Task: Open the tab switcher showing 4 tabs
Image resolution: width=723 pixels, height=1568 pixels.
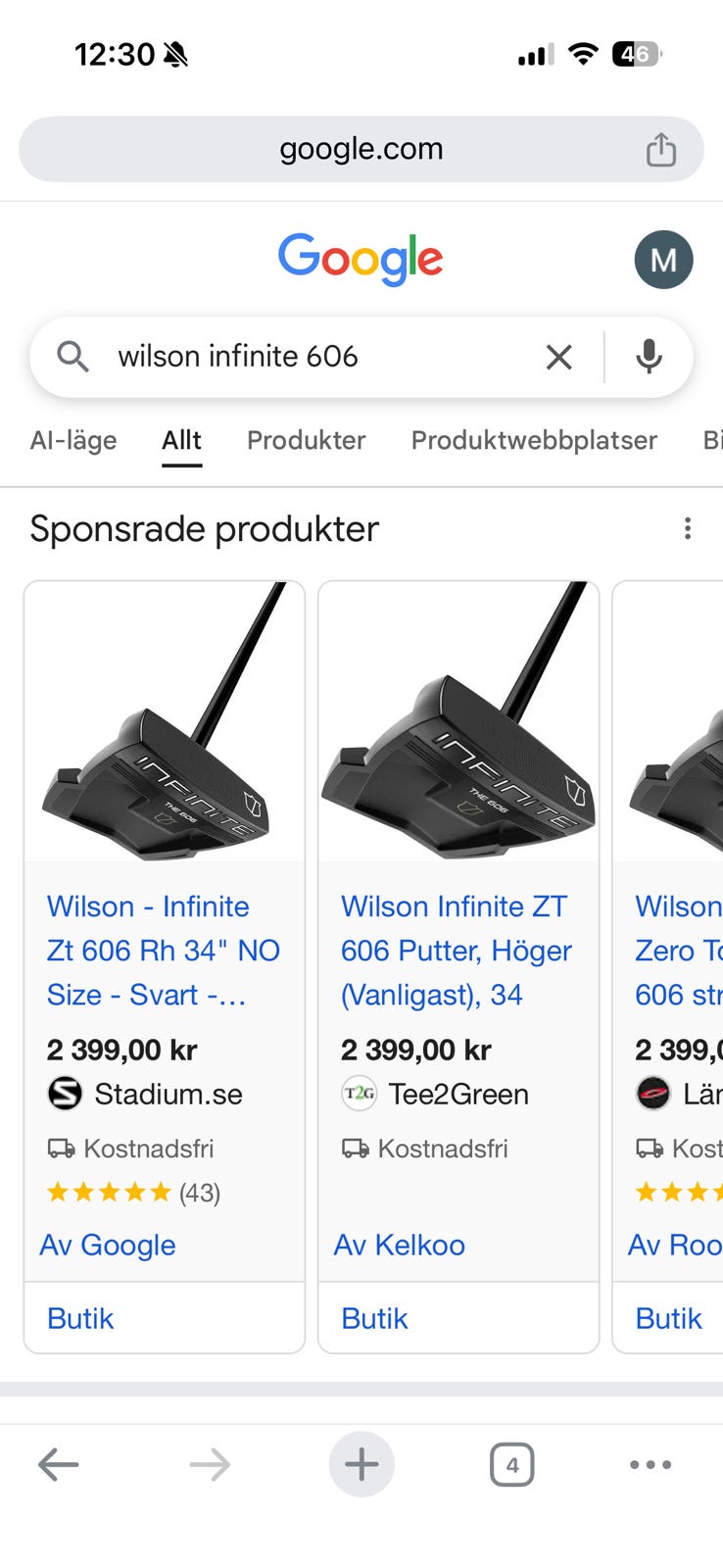Action: click(x=511, y=1465)
